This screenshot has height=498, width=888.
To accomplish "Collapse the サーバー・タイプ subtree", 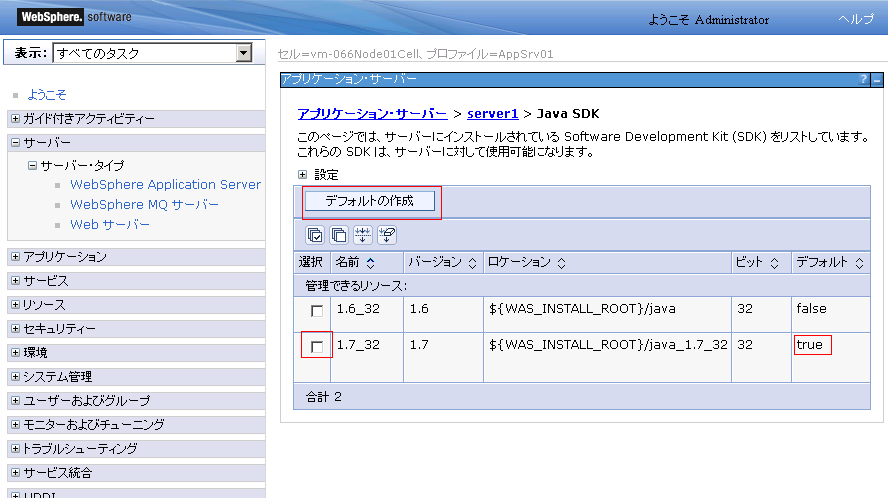I will (32, 165).
